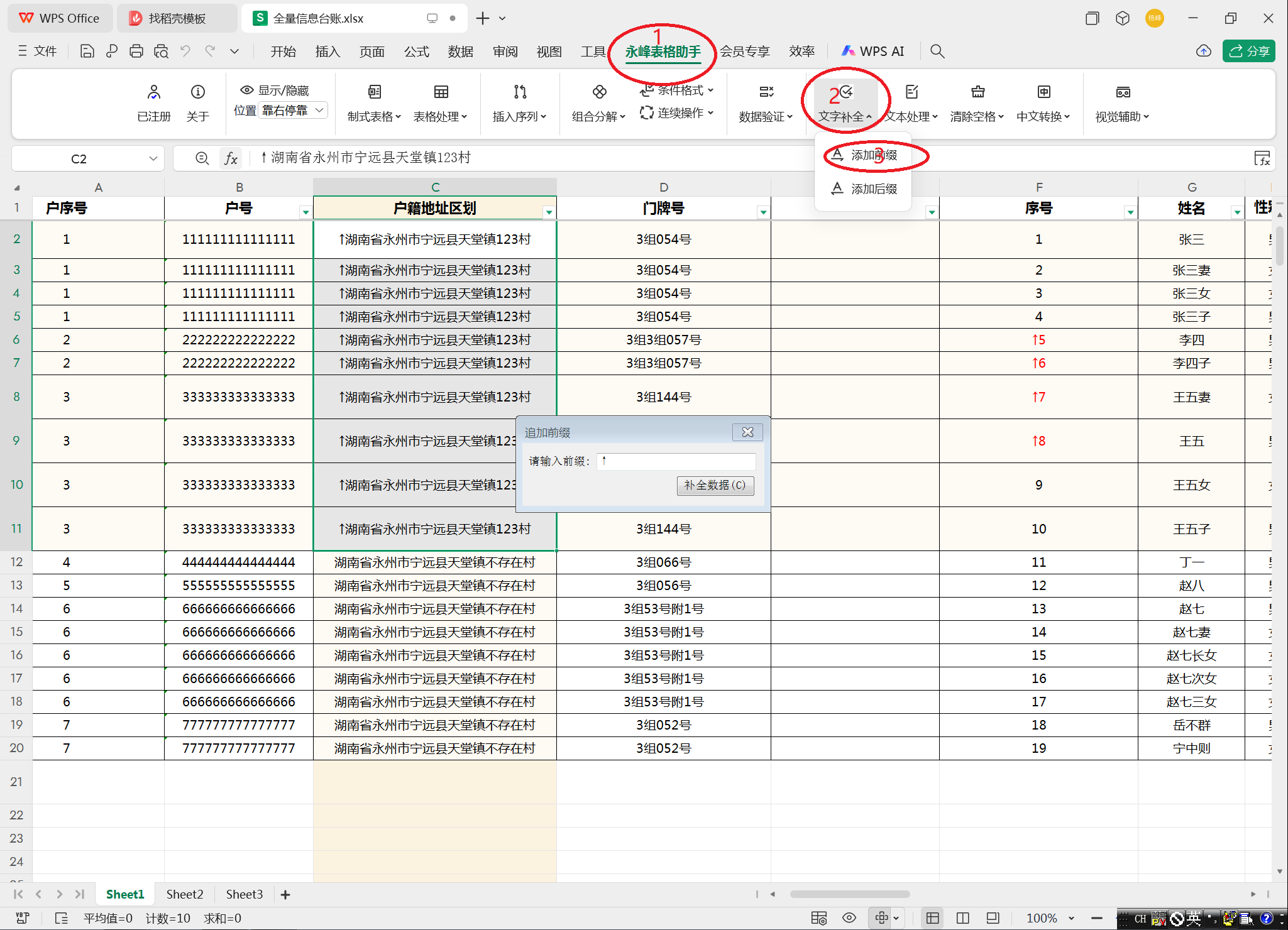Click the 视觉辅助 icon

pos(1123,92)
